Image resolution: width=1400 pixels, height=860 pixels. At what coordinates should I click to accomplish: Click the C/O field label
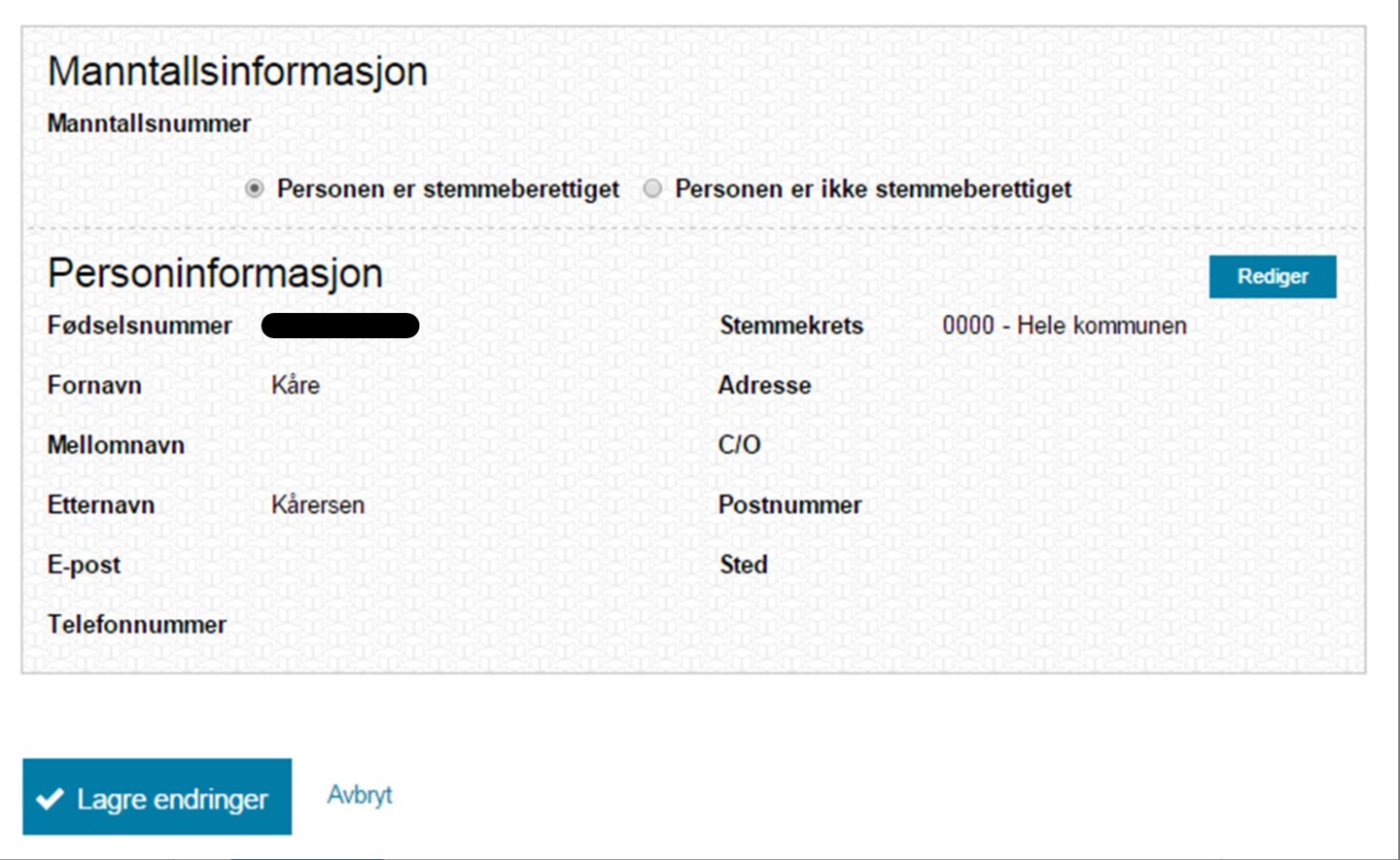point(739,445)
